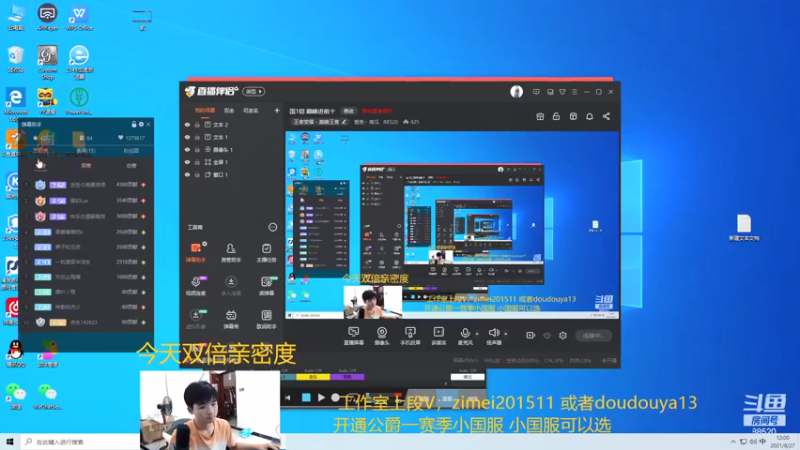This screenshot has height=450, width=800.
Task: Open 多人连麦 tool in the toolbox
Action: pyautogui.click(x=231, y=286)
